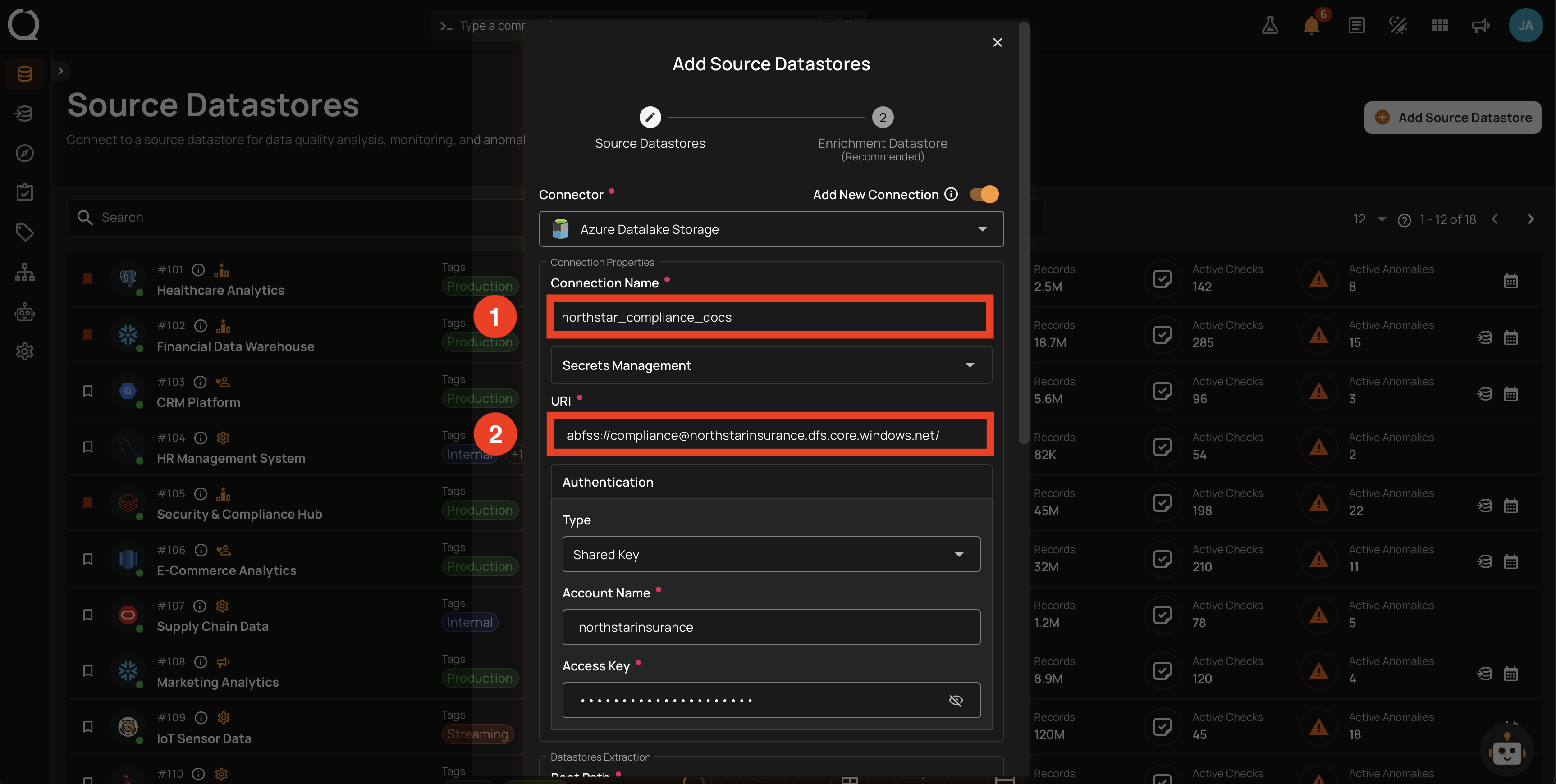The width and height of the screenshot is (1556, 784).
Task: Click the Qualytics logo
Action: point(23,25)
